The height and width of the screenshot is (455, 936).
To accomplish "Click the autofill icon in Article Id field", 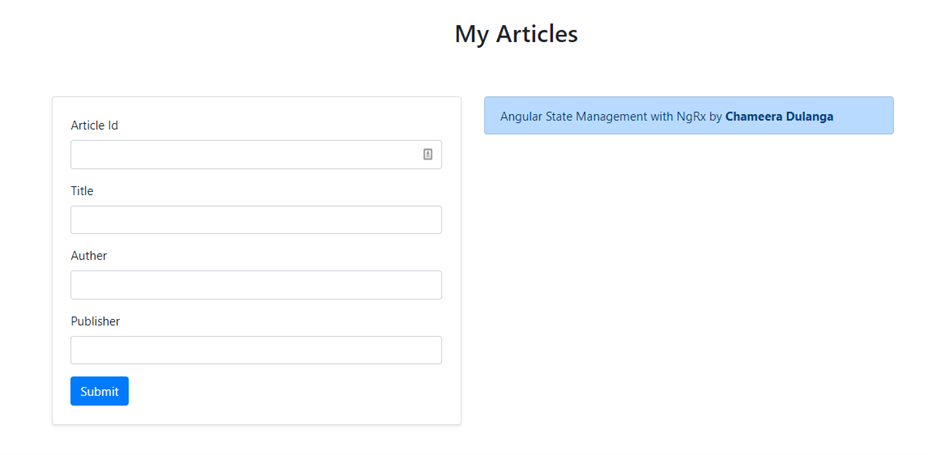I will click(427, 154).
